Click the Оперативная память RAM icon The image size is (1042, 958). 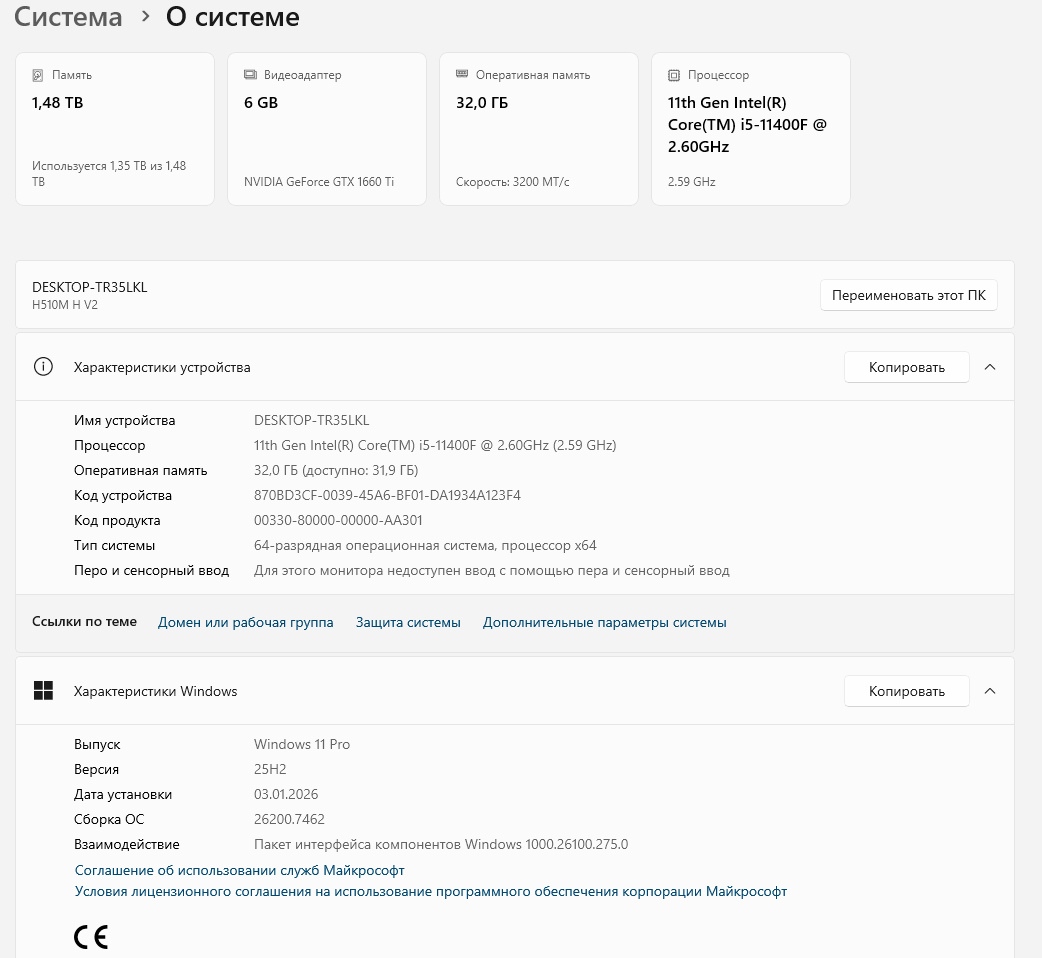coord(462,75)
